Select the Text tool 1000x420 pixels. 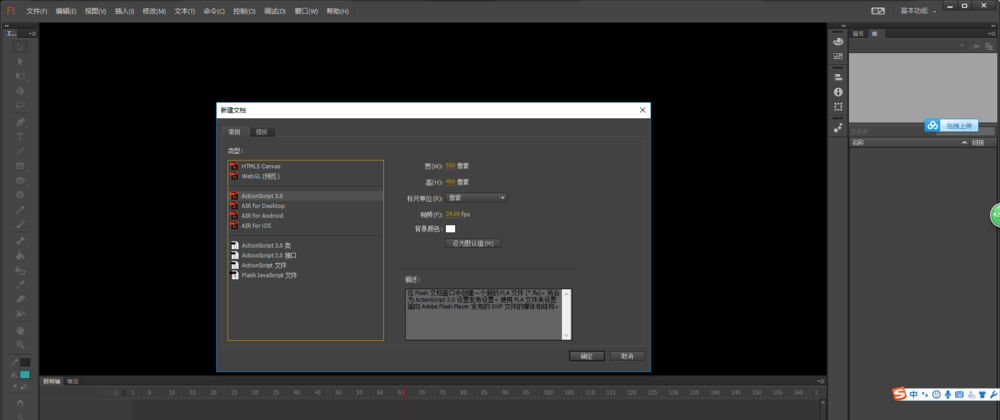click(20, 136)
